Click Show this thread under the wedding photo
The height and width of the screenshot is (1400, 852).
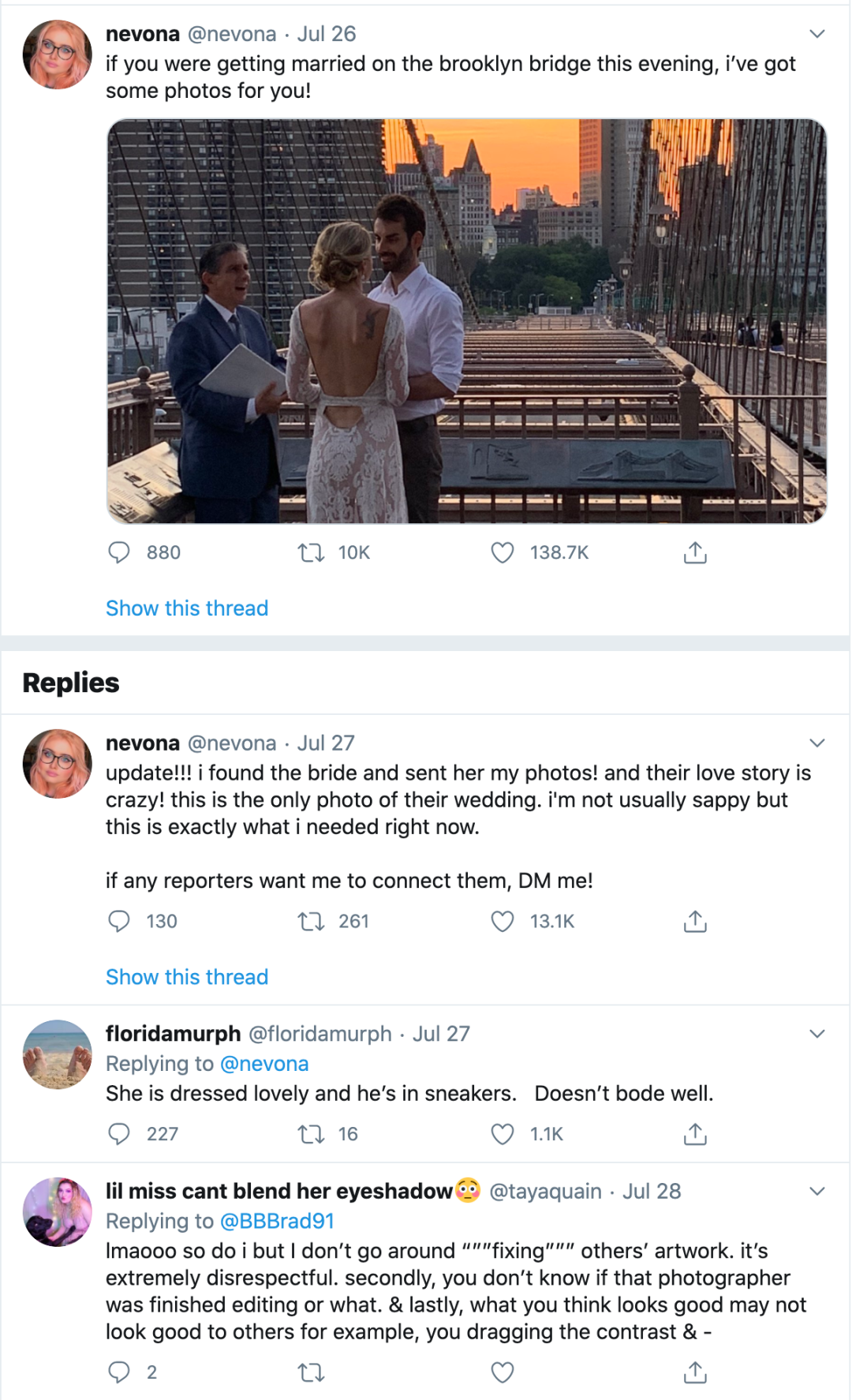(x=187, y=608)
